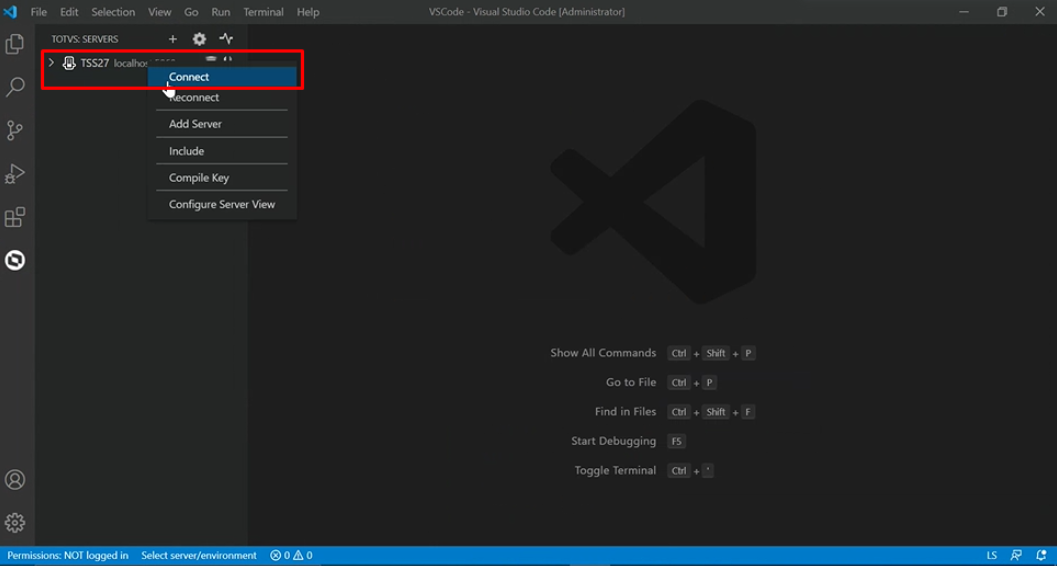The height and width of the screenshot is (566, 1057).
Task: Click the Show All Commands label
Action: point(603,353)
